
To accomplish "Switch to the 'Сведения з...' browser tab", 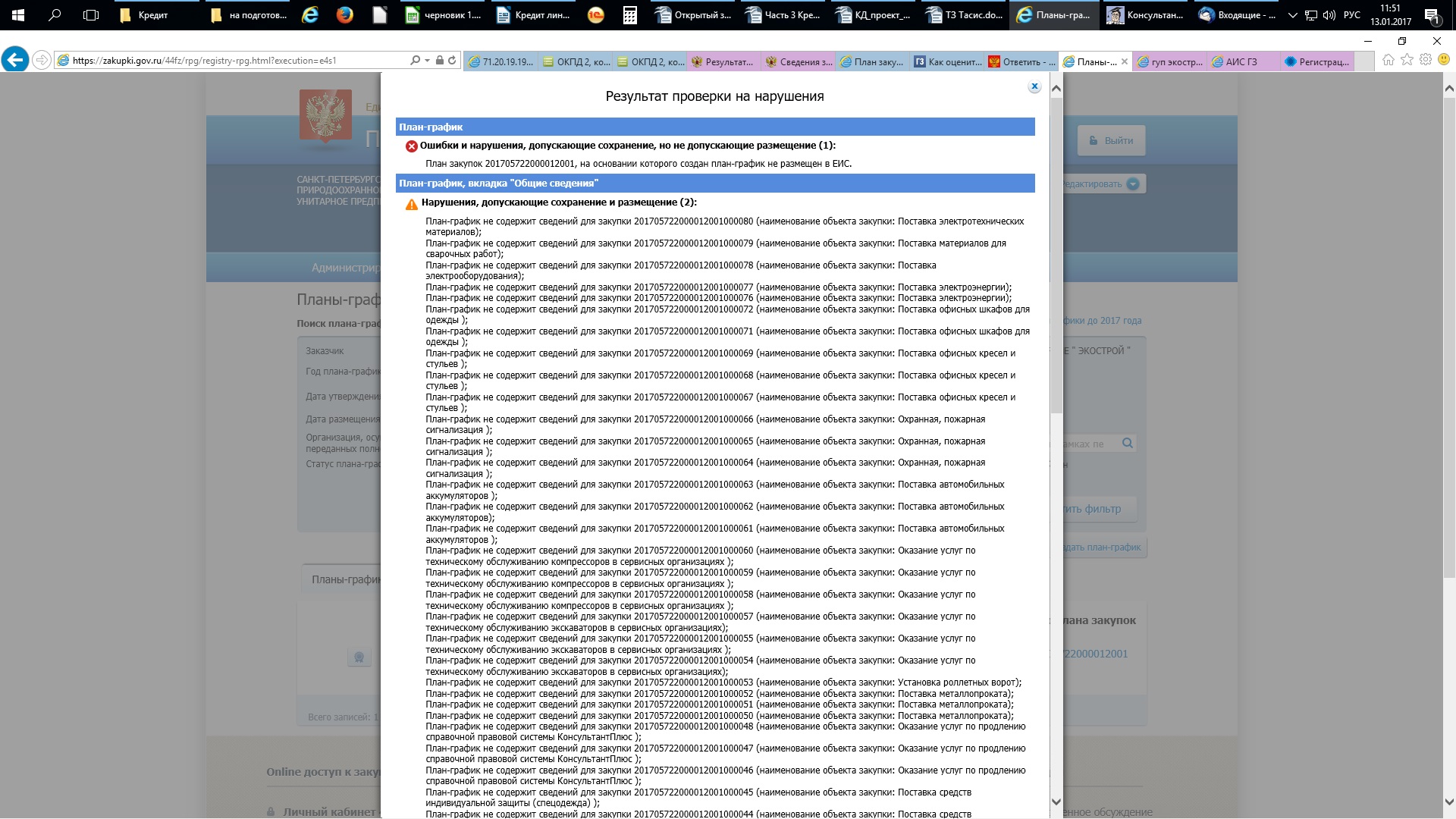I will coord(799,62).
